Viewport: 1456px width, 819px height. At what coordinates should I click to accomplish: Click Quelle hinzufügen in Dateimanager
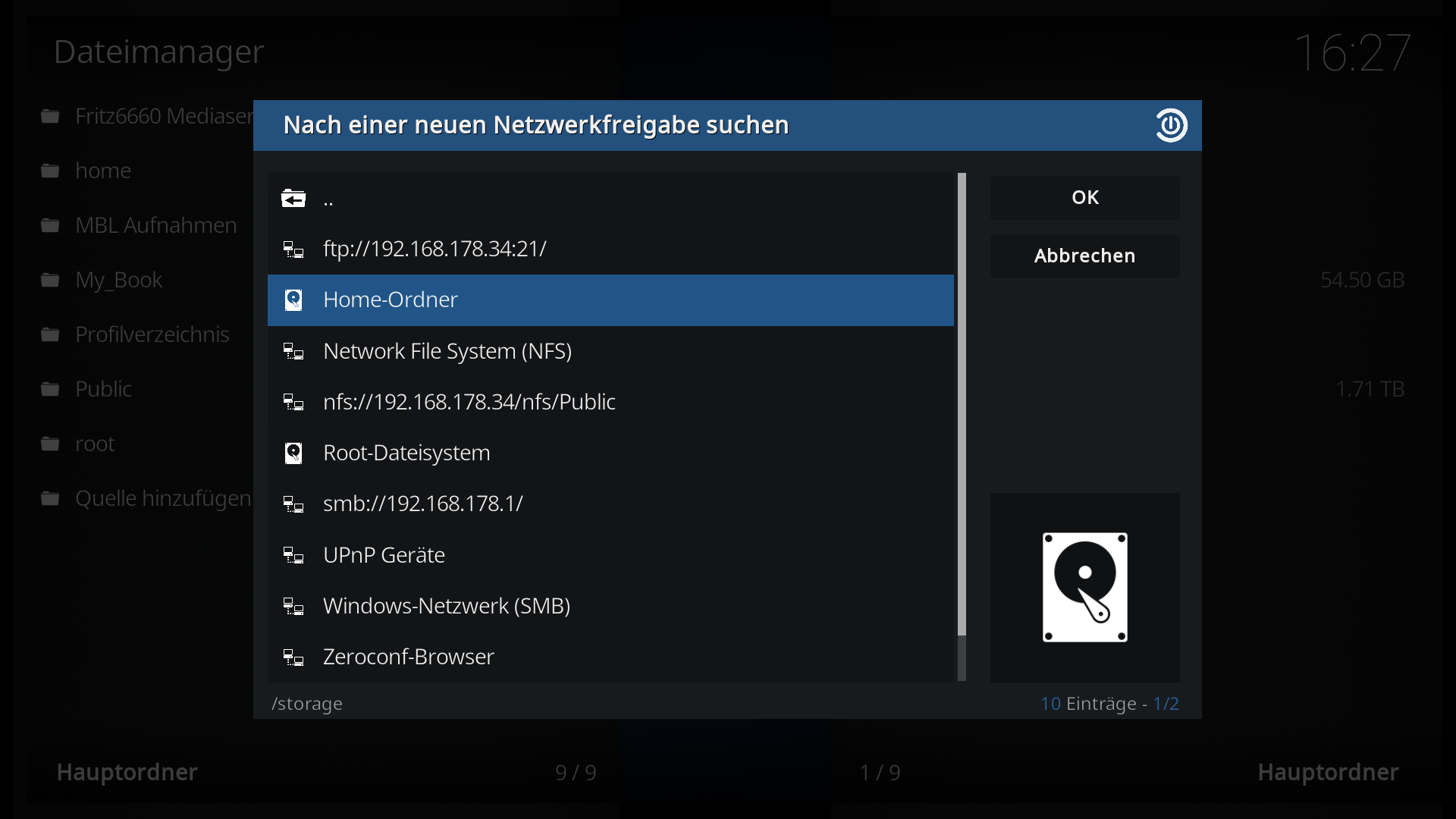(162, 498)
